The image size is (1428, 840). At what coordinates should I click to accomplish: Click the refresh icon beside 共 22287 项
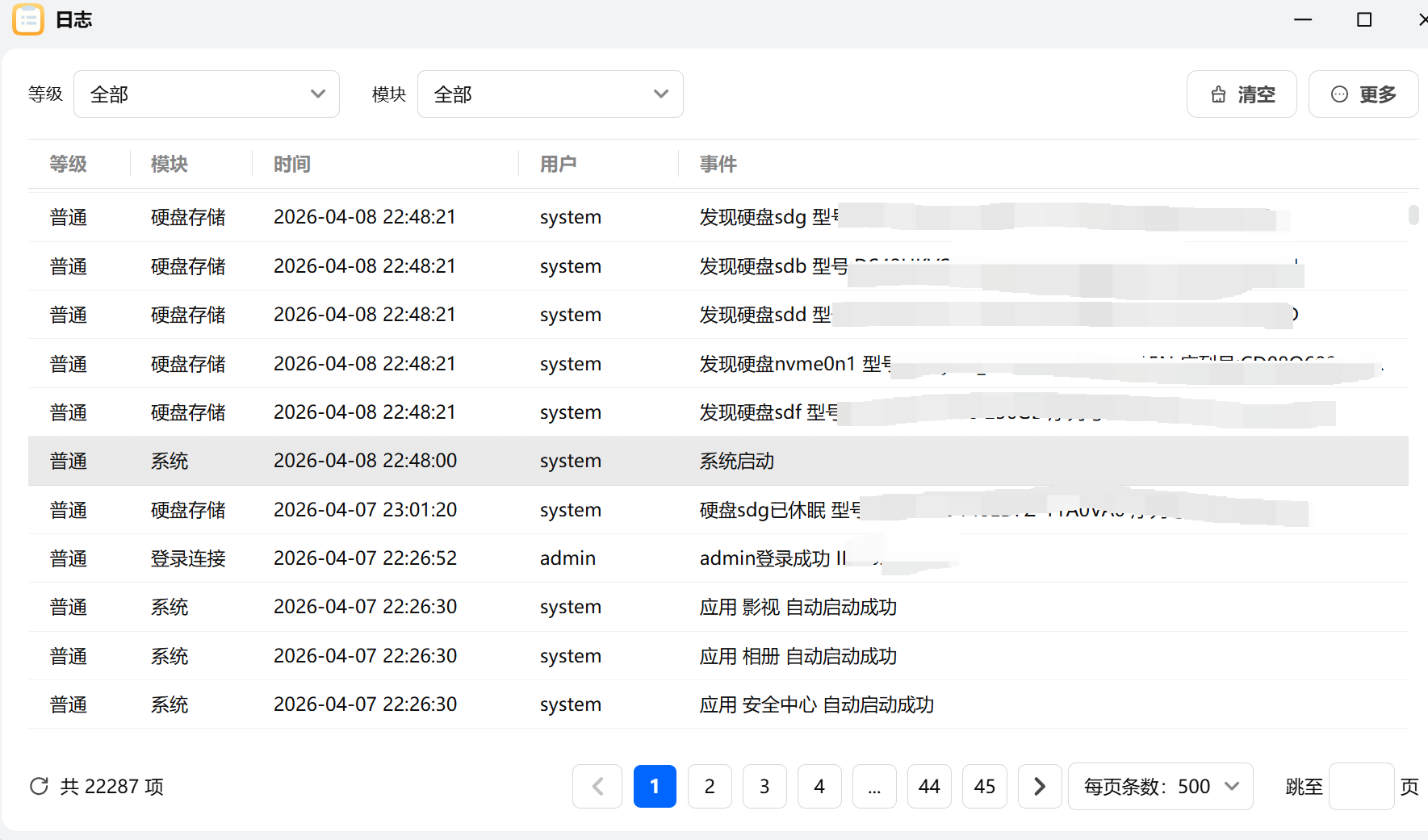click(39, 785)
